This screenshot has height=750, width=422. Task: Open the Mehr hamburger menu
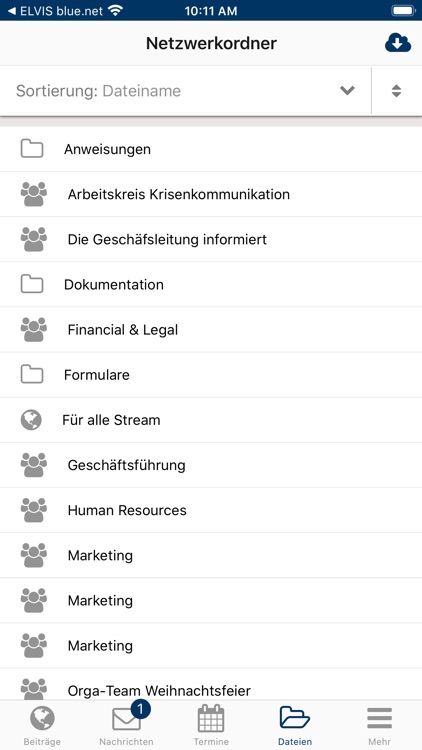[379, 726]
